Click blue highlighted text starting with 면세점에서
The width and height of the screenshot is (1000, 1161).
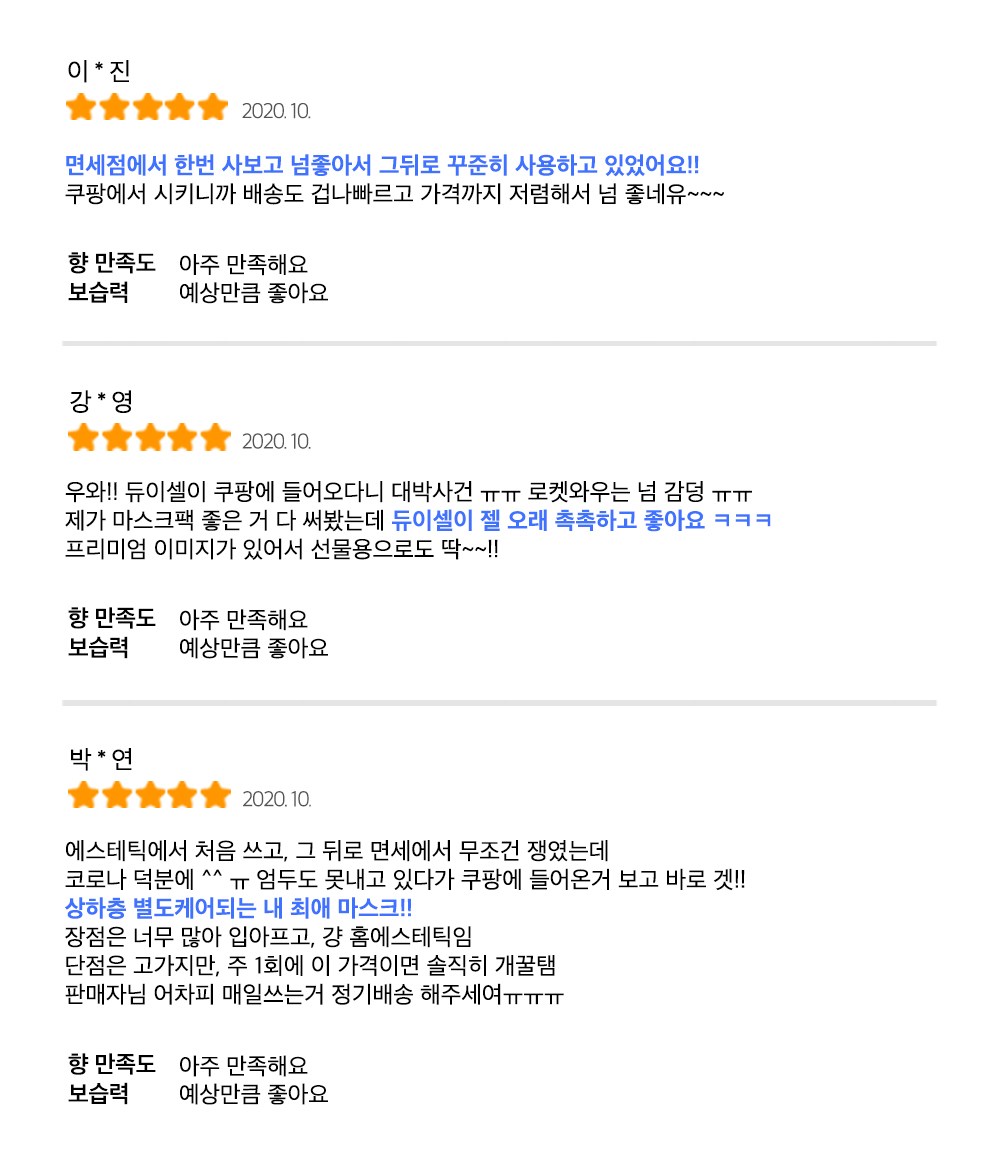382,165
